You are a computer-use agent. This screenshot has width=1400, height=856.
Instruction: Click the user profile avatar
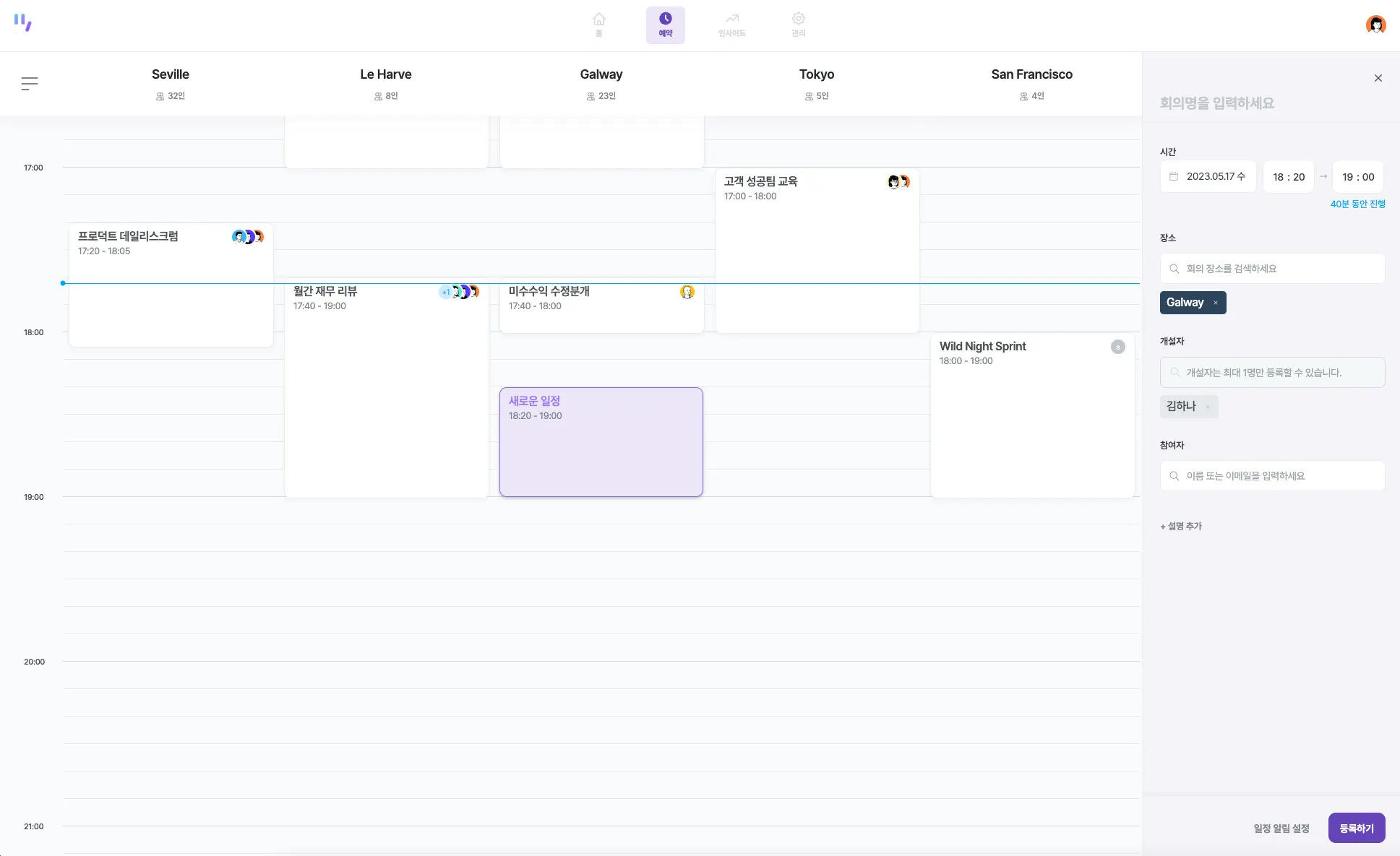[x=1375, y=25]
